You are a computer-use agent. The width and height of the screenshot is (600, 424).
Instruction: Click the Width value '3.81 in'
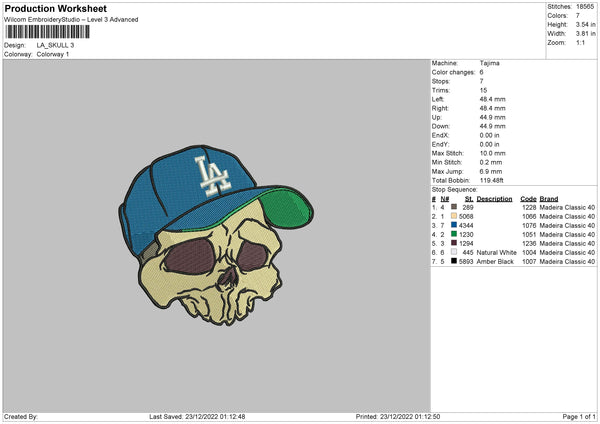[586, 34]
